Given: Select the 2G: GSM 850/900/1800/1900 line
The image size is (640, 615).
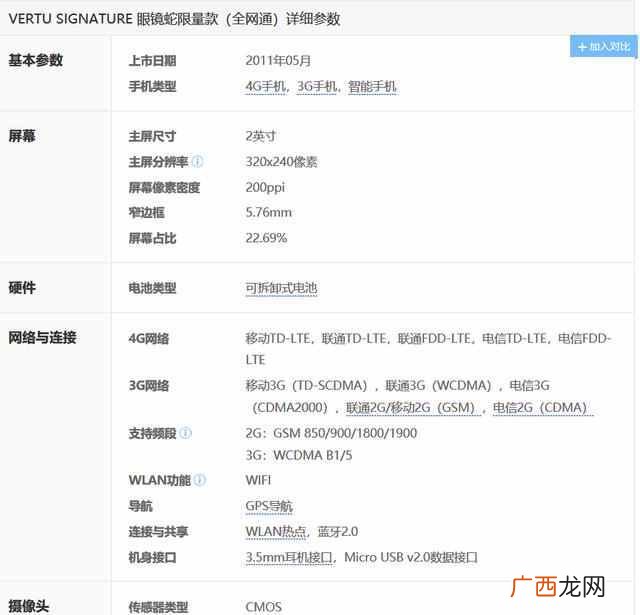Looking at the screenshot, I should (331, 433).
